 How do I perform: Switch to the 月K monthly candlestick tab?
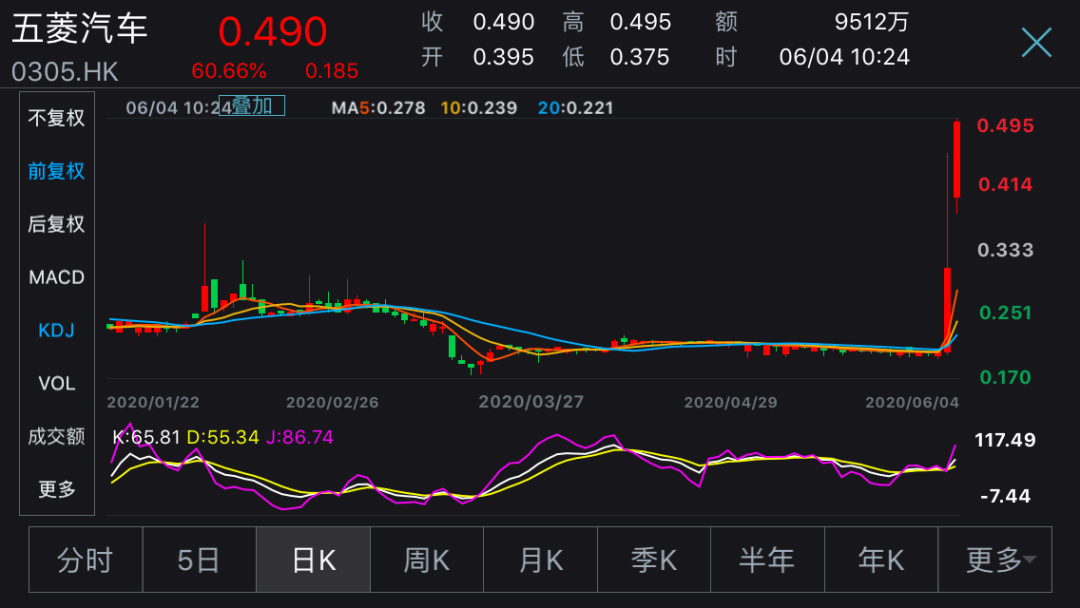tap(540, 560)
